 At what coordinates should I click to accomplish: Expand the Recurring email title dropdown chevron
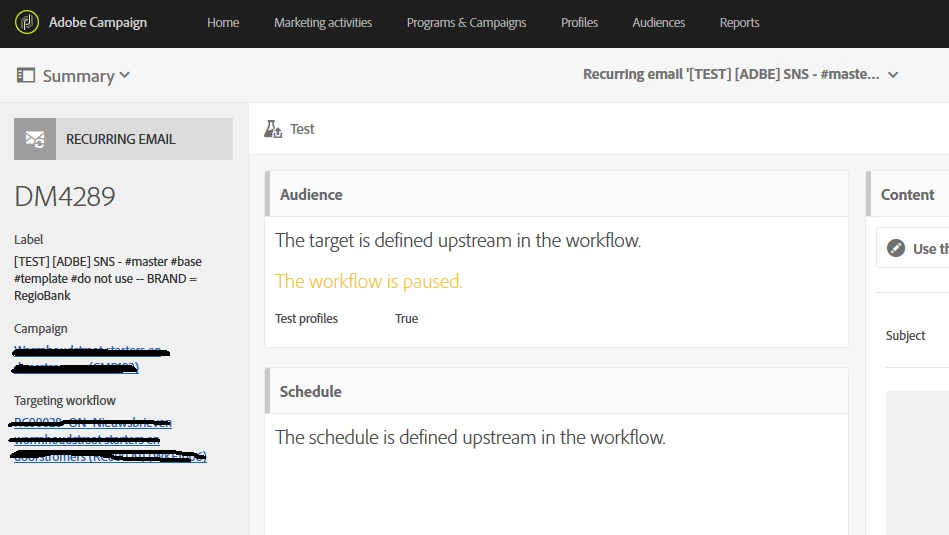893,75
